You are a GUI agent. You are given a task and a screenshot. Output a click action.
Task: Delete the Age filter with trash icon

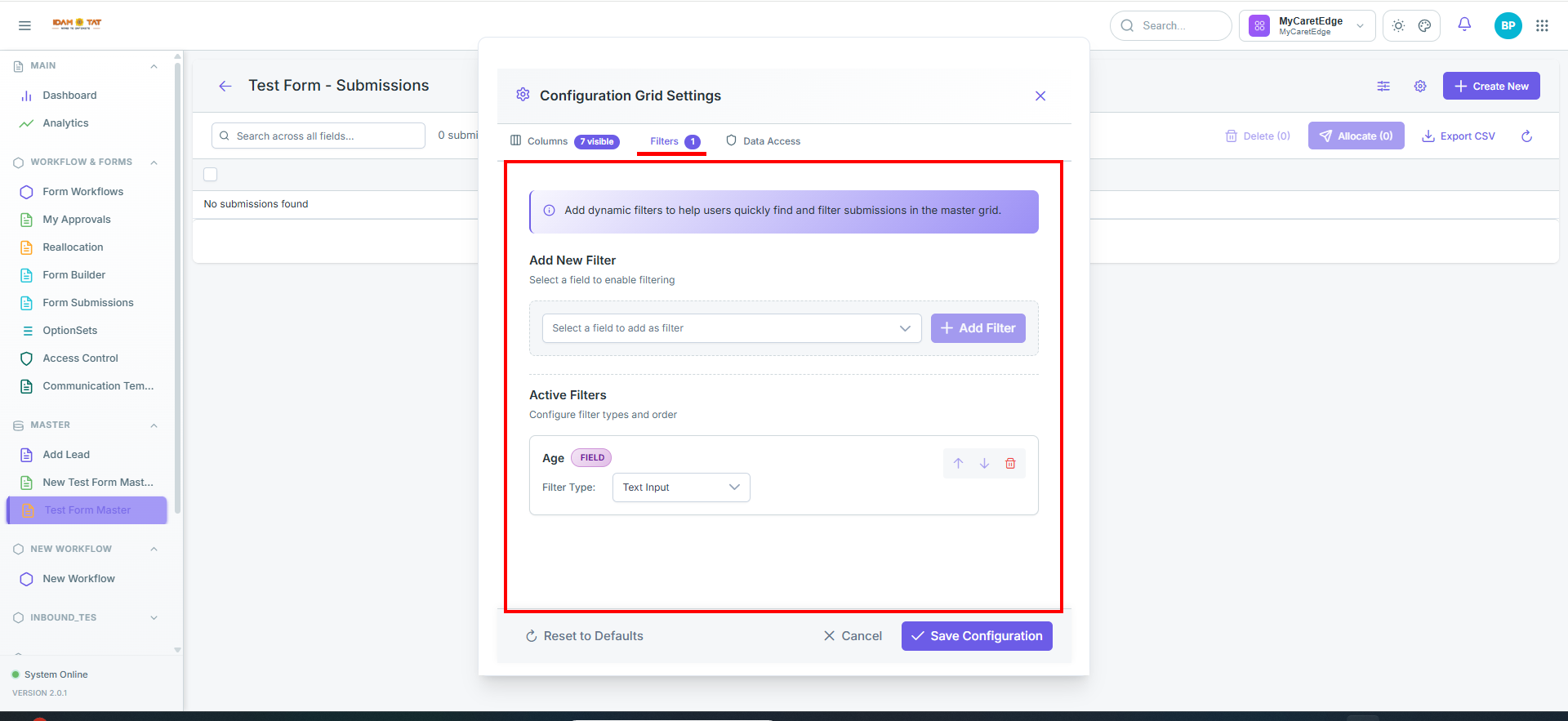(1010, 463)
